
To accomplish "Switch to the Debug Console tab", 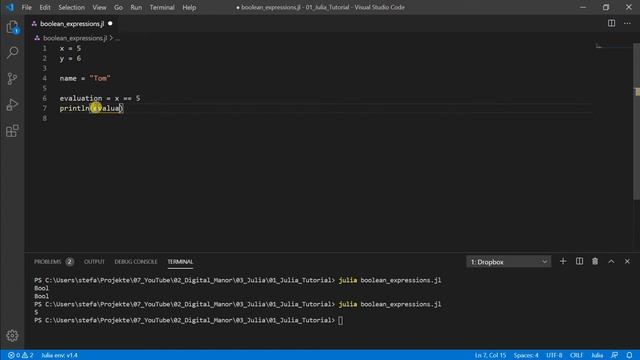I will tap(136, 262).
